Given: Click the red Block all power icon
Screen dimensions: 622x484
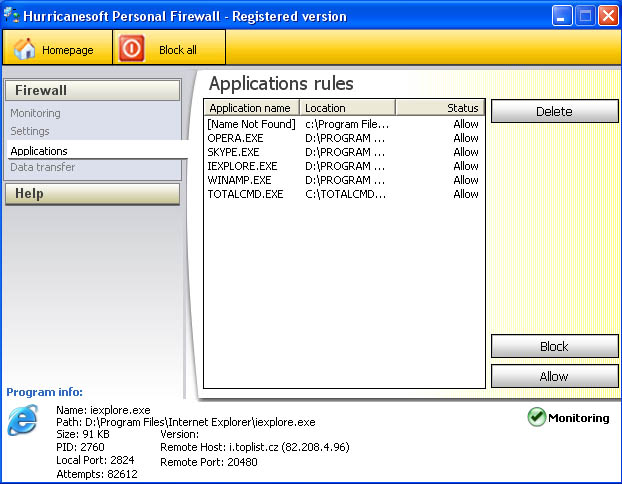Looking at the screenshot, I should point(131,48).
